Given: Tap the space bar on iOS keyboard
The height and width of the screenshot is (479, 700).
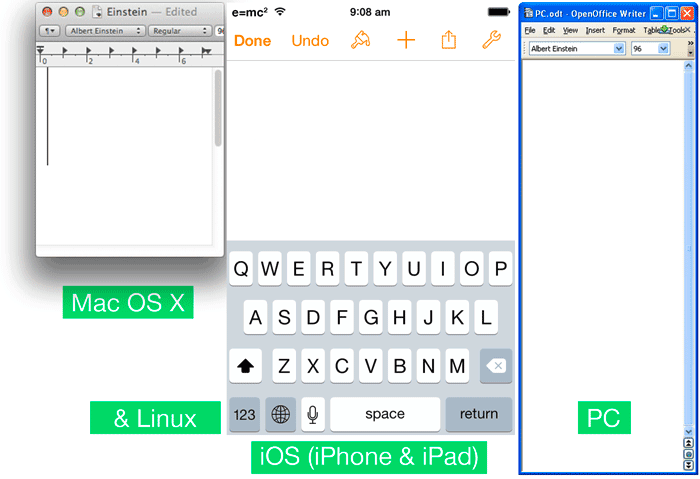Looking at the screenshot, I should 385,414.
